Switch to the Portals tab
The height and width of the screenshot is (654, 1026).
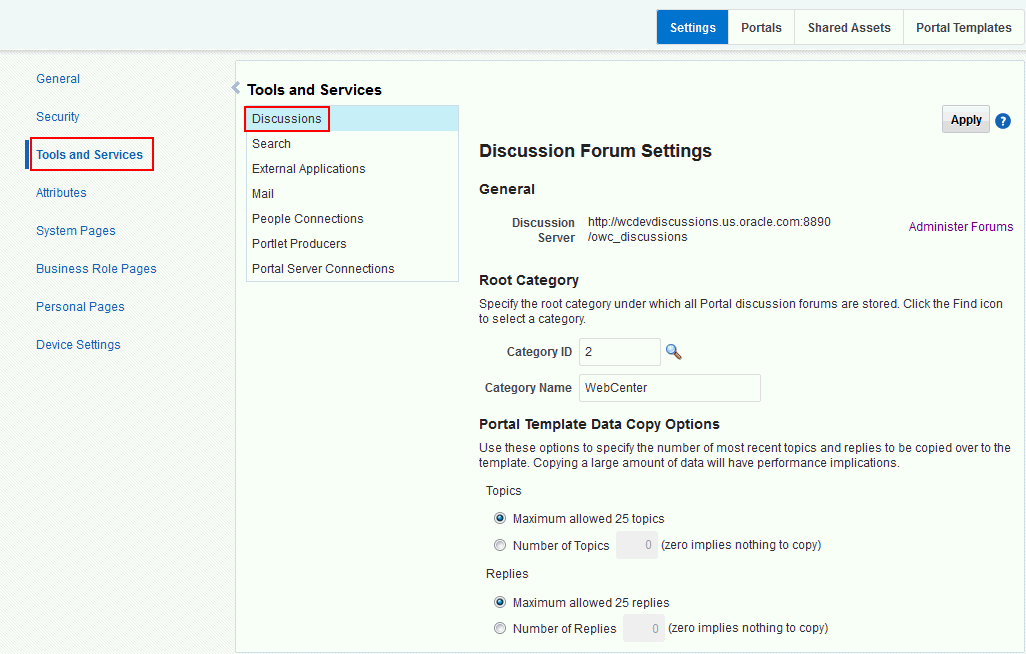[761, 27]
